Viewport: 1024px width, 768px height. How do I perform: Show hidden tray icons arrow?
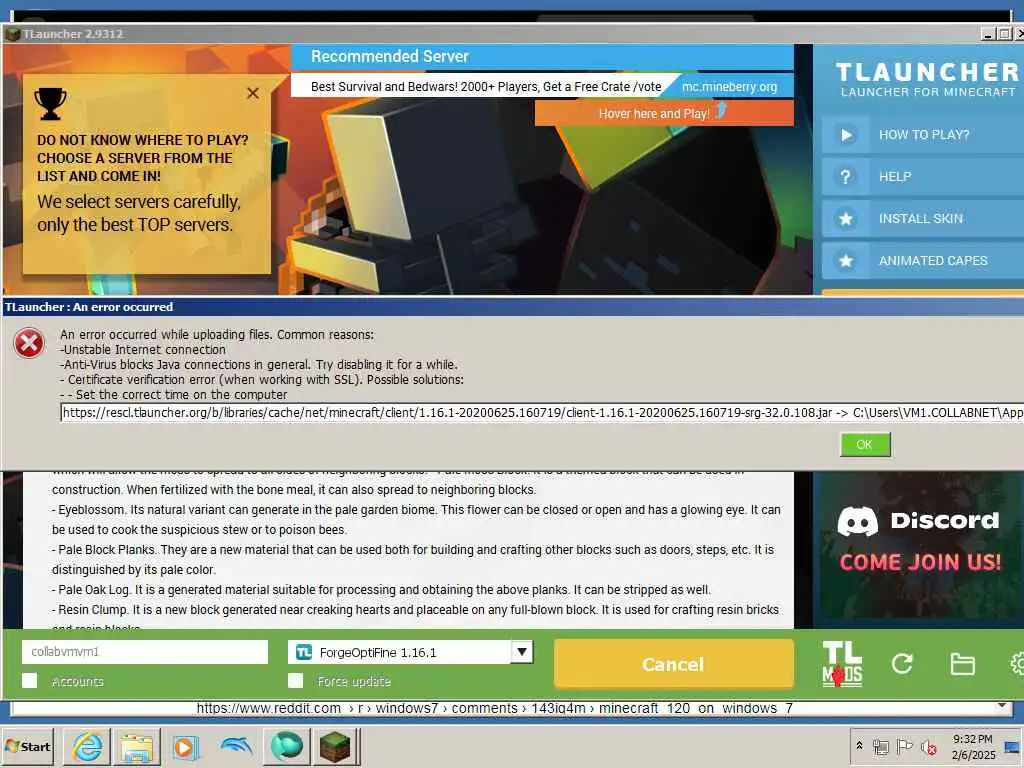[859, 746]
